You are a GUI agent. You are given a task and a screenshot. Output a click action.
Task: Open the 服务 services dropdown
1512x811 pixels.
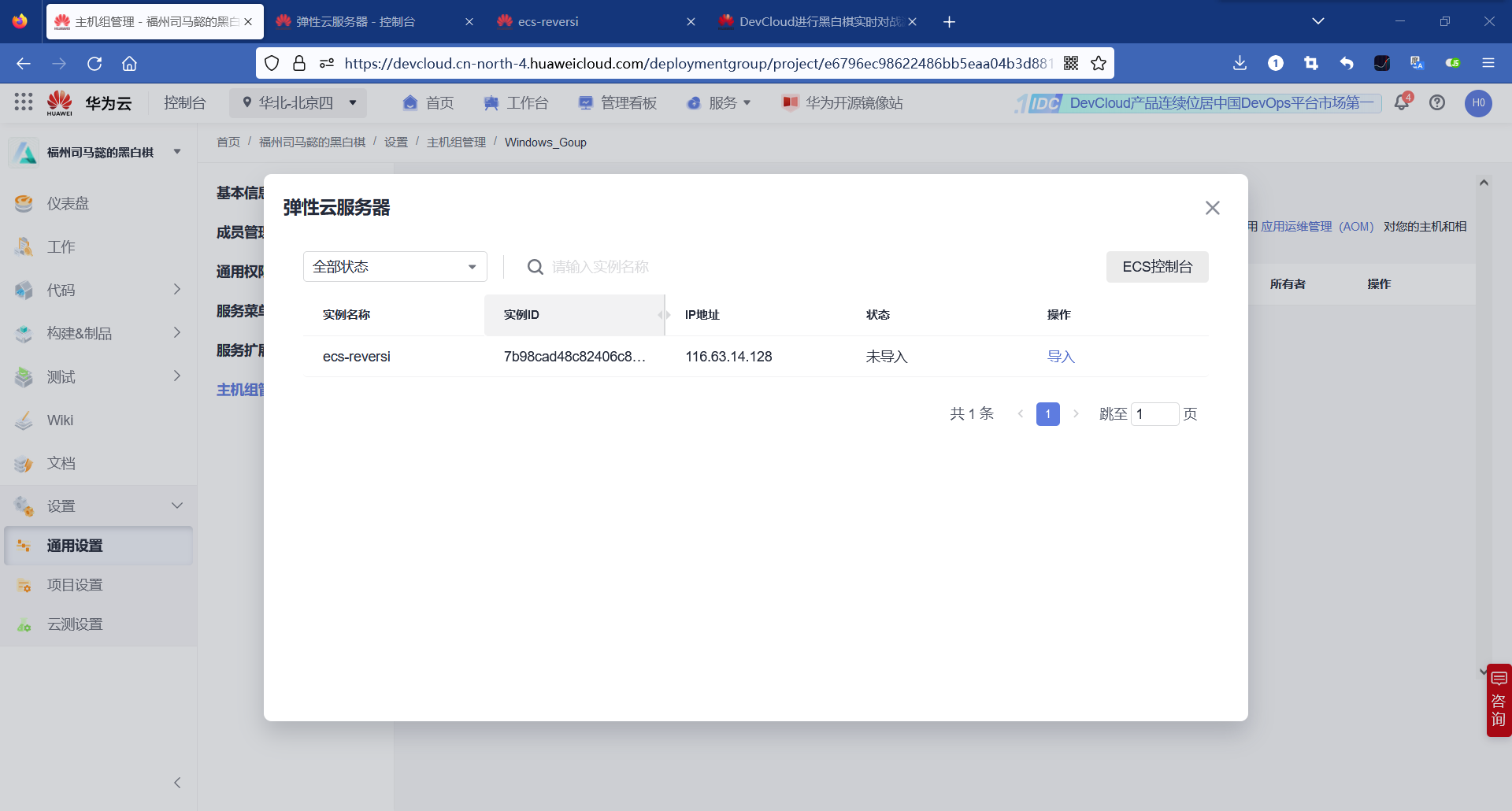coord(719,103)
